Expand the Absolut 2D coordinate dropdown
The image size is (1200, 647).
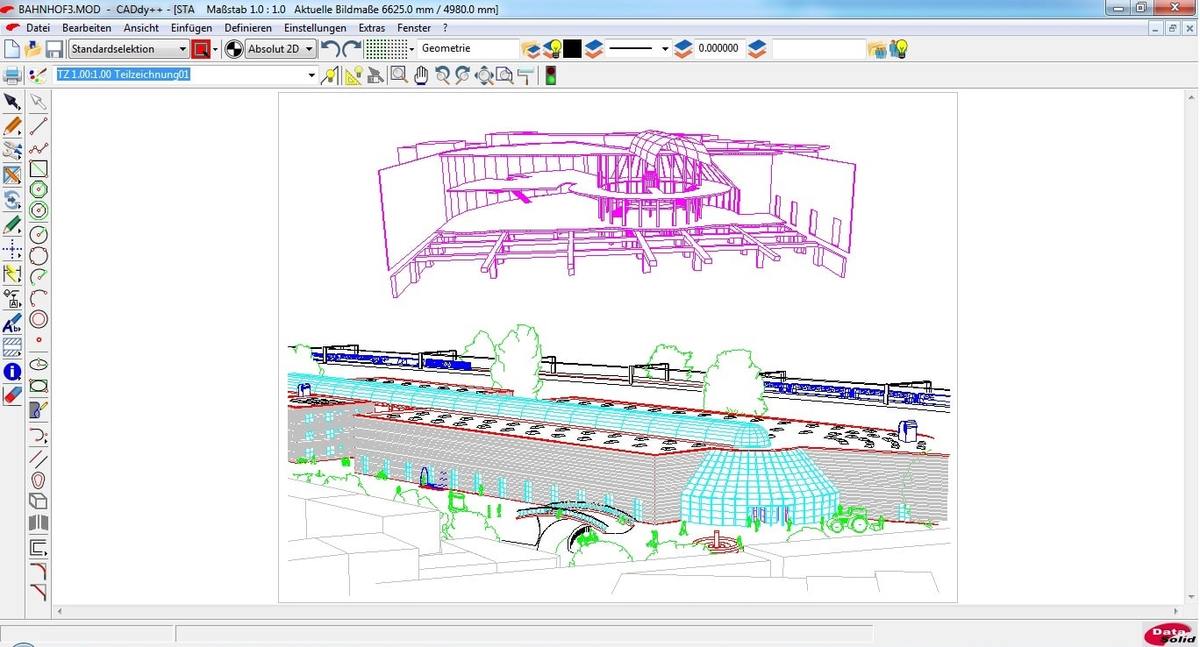coord(309,49)
